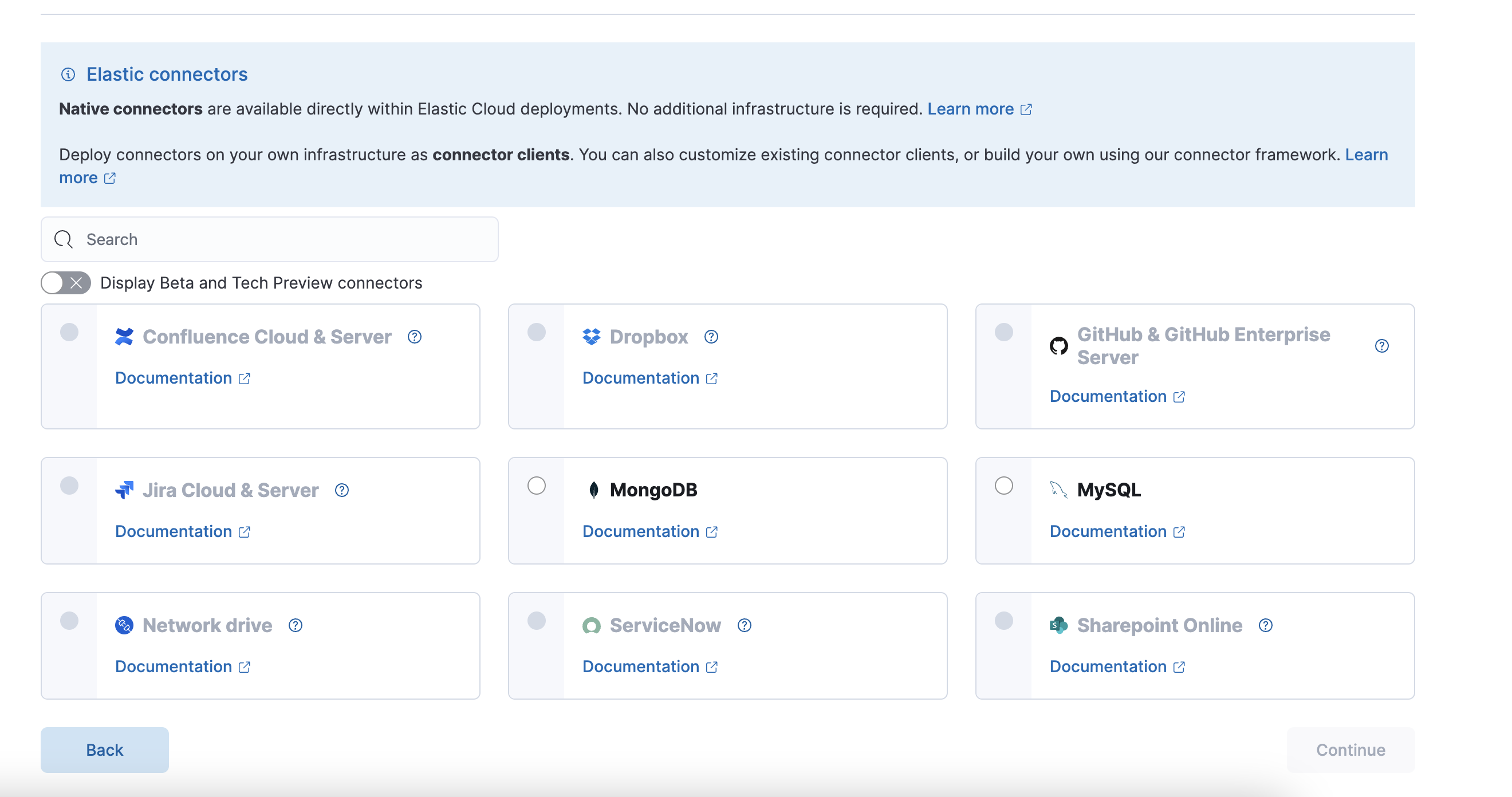This screenshot has height=797, width=1512.
Task: Click the Dropbox logo icon
Action: (591, 337)
